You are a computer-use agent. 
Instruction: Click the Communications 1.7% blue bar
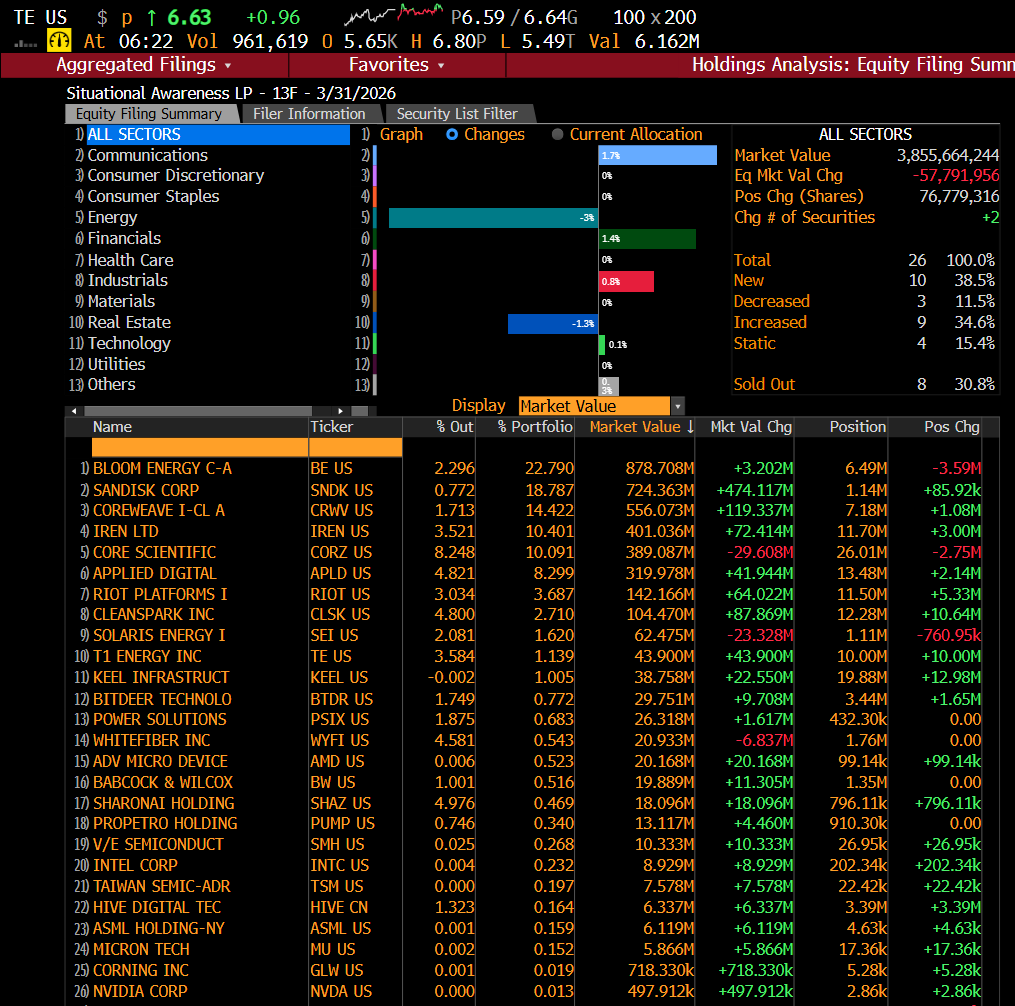click(658, 155)
